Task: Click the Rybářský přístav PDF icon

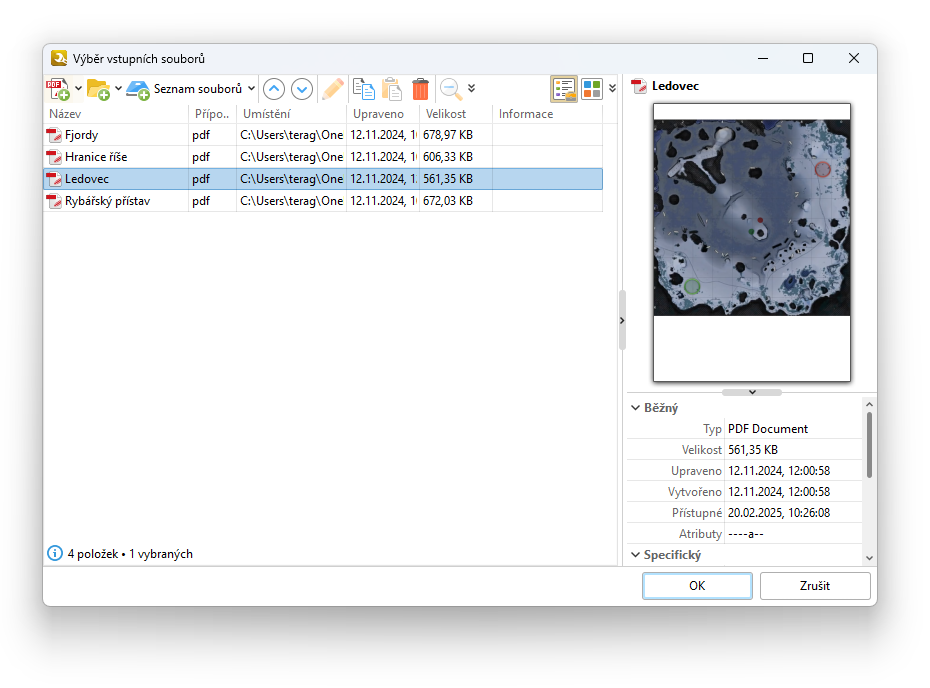Action: (55, 201)
